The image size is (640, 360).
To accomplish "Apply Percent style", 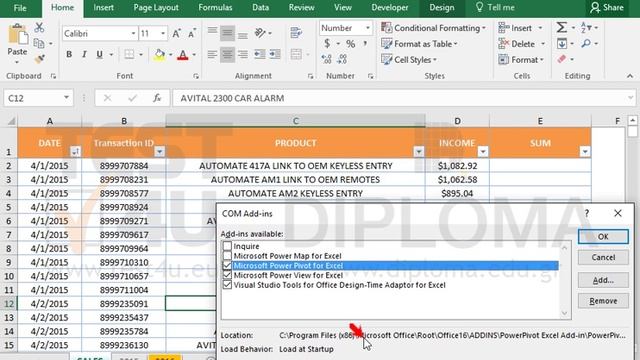I will (x=350, y=43).
